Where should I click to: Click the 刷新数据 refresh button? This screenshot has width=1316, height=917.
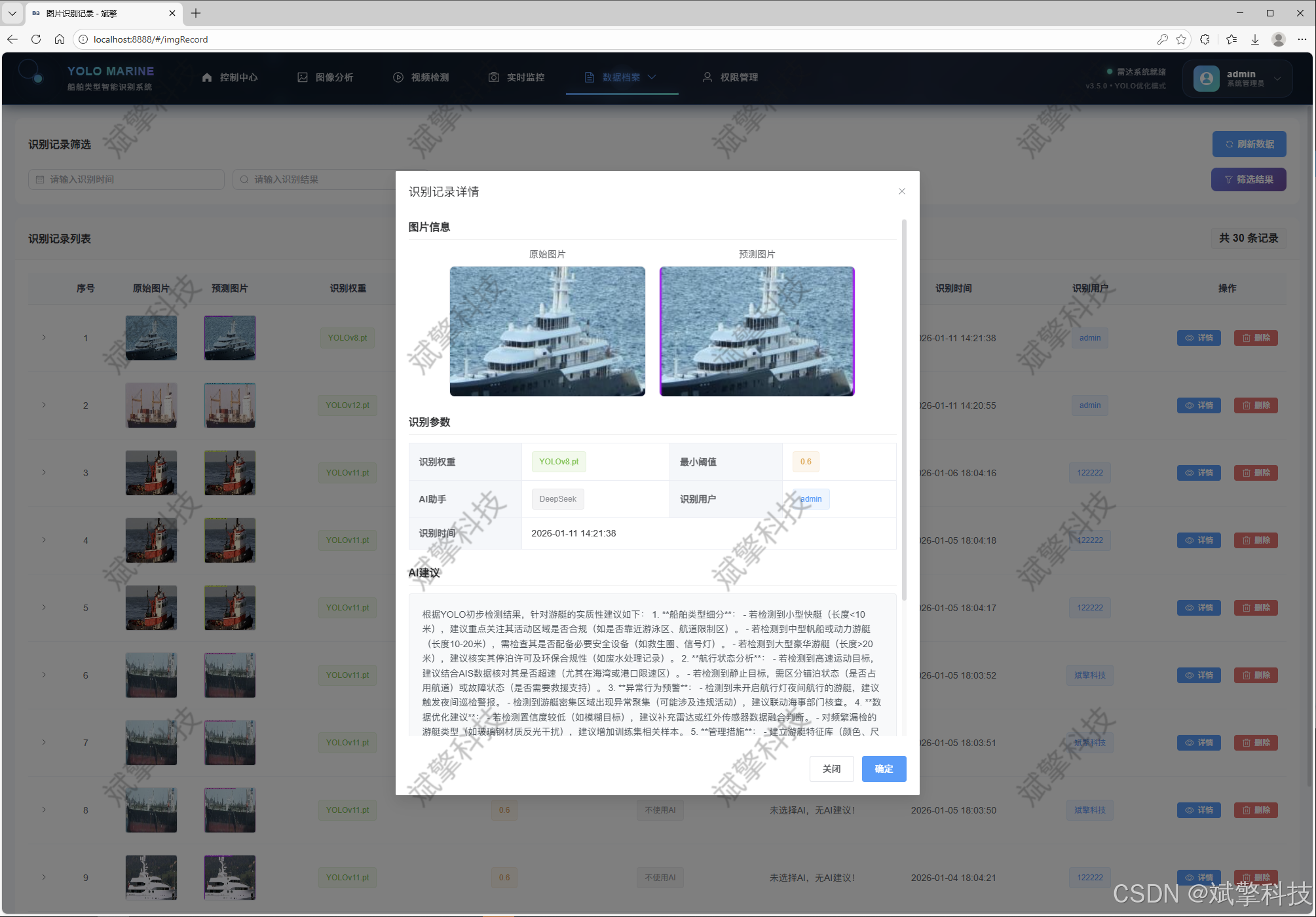click(1249, 144)
